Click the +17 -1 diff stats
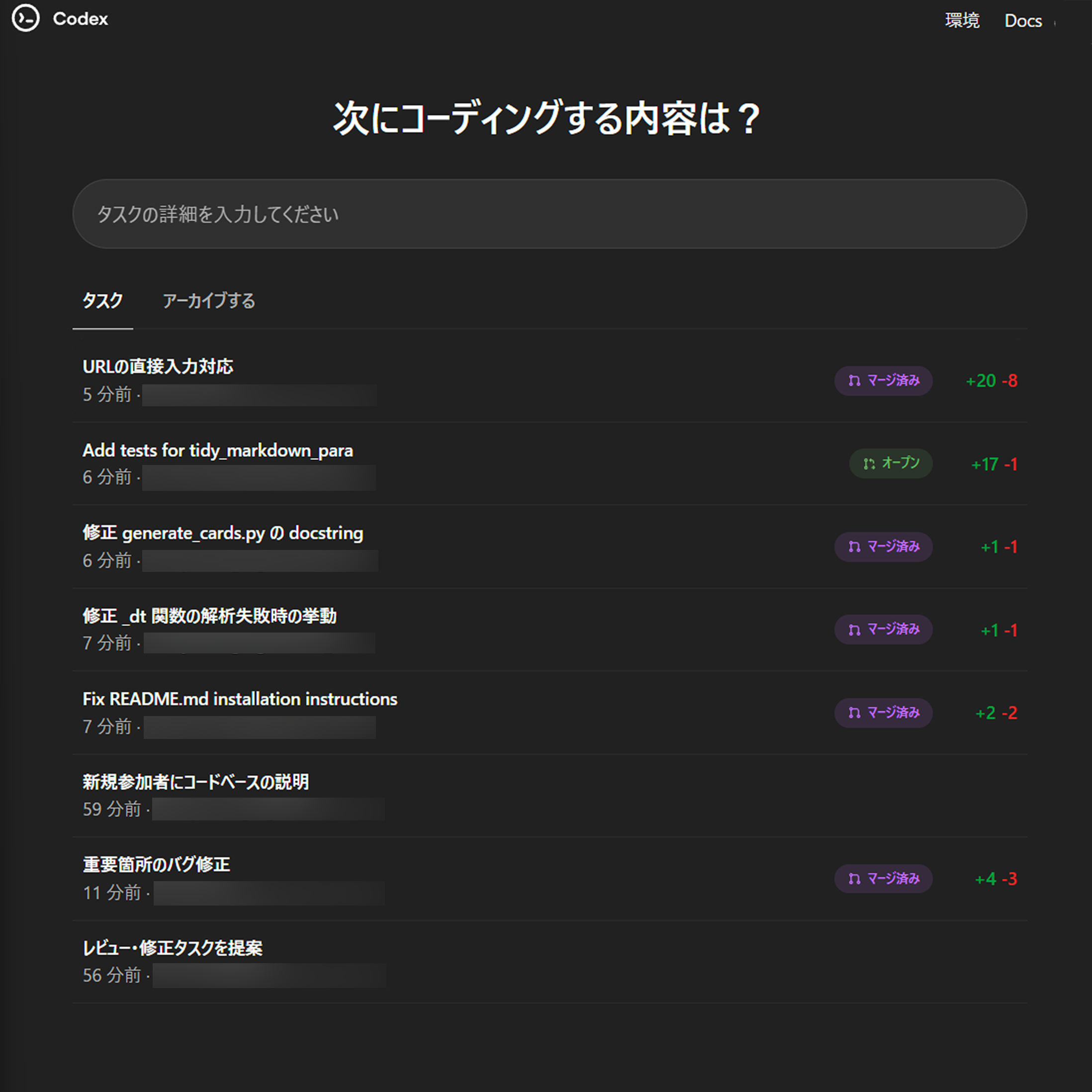1092x1092 pixels. click(x=994, y=464)
